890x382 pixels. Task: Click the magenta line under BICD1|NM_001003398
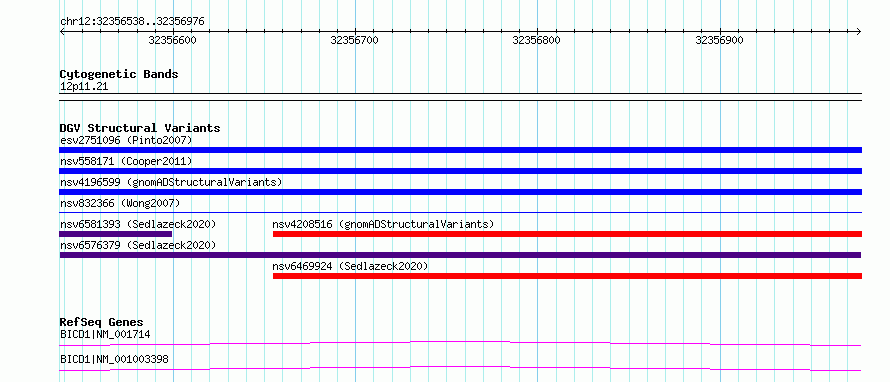[460, 368]
